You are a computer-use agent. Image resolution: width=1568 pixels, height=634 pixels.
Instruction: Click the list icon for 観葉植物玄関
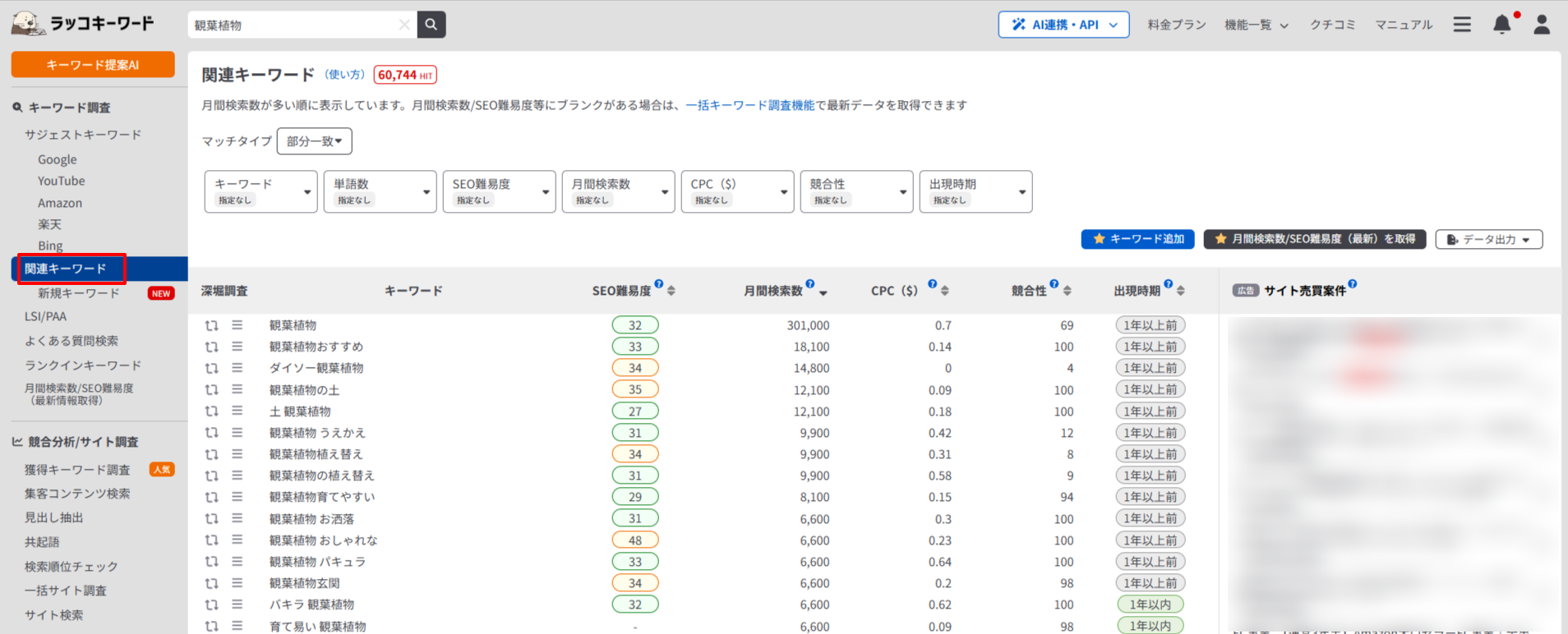click(237, 583)
